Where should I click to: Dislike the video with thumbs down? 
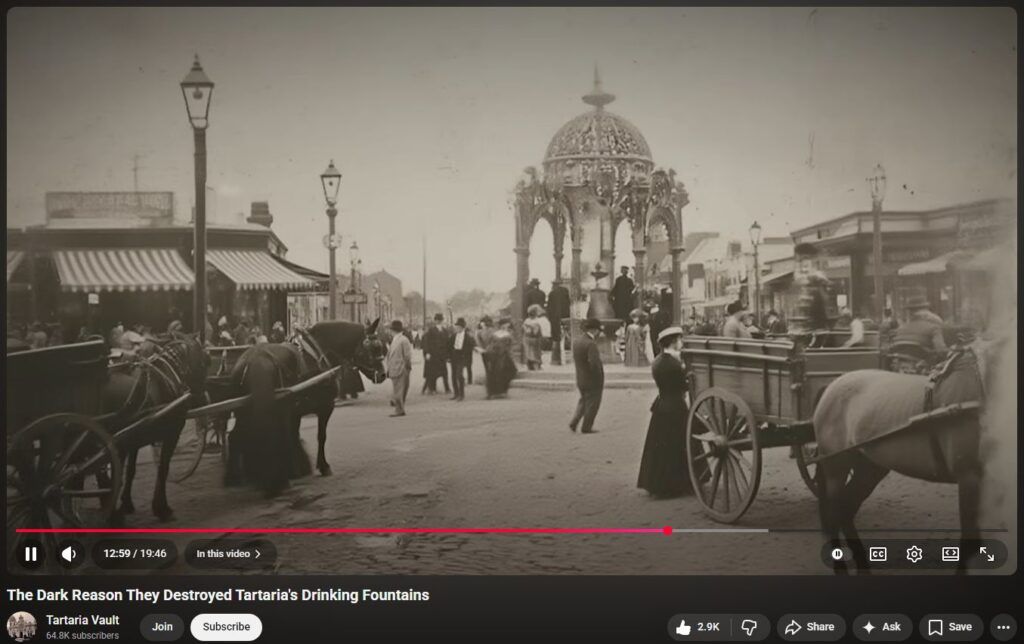click(x=749, y=627)
